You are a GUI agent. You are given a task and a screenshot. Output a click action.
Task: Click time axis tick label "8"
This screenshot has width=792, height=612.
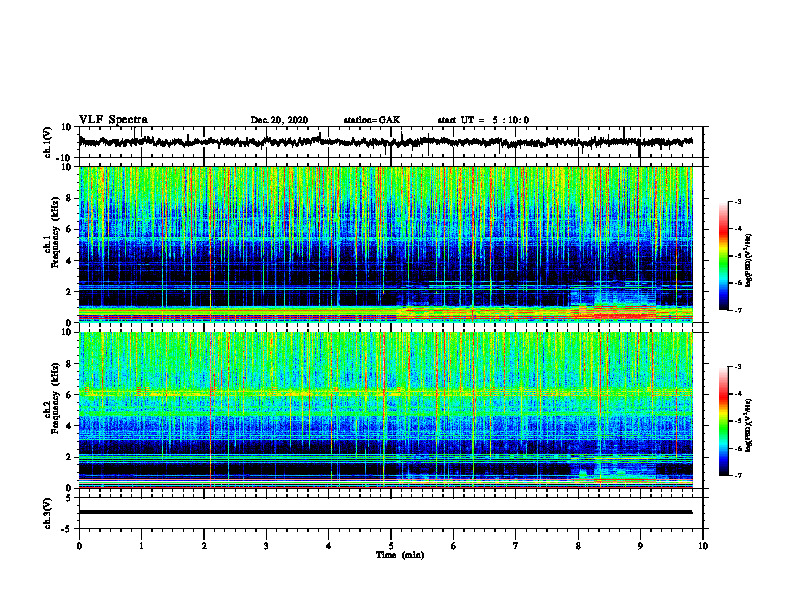[x=578, y=546]
